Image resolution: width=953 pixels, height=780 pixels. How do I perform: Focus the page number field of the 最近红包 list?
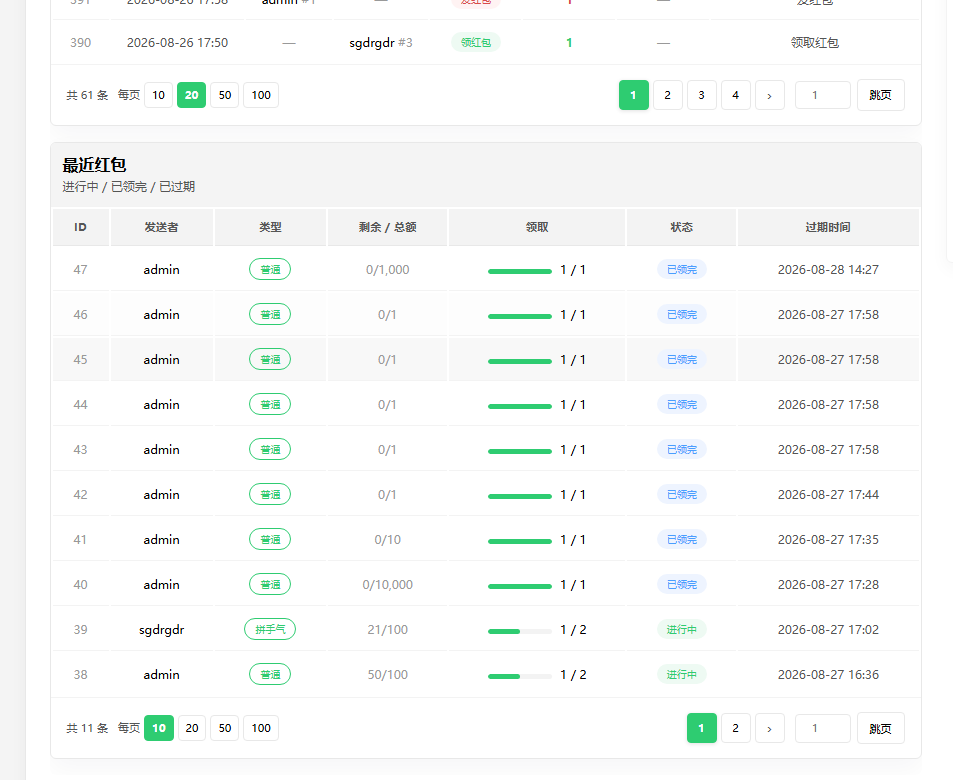822,728
